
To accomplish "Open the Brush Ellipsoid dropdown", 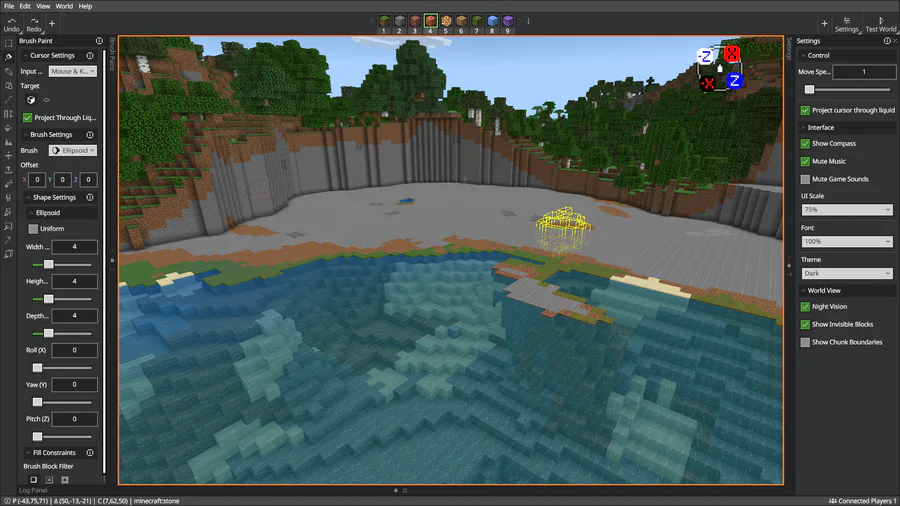I will click(x=73, y=150).
